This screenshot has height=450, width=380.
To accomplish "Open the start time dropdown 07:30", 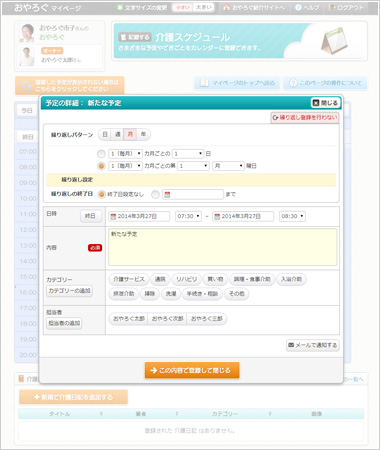I will (x=188, y=216).
